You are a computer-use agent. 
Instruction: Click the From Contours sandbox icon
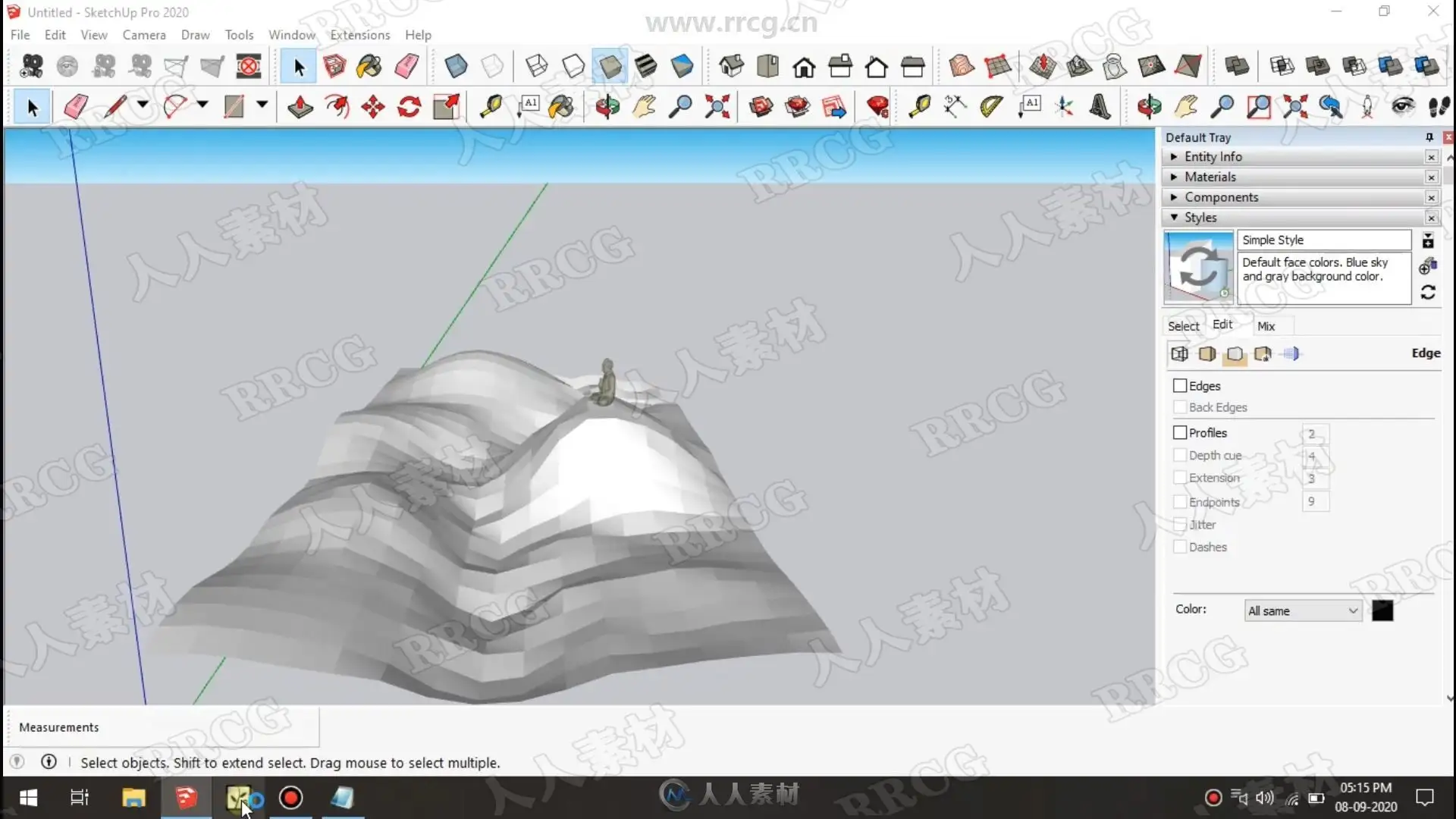pyautogui.click(x=962, y=67)
